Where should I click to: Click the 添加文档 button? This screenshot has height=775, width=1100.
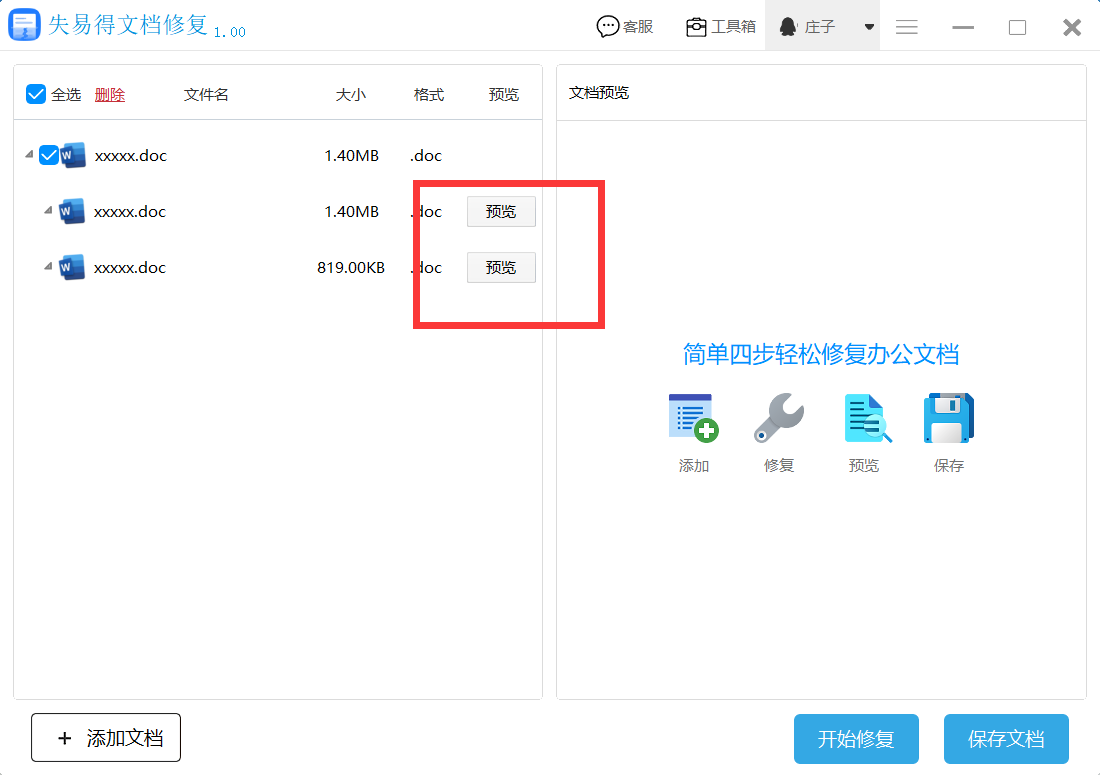click(x=106, y=738)
